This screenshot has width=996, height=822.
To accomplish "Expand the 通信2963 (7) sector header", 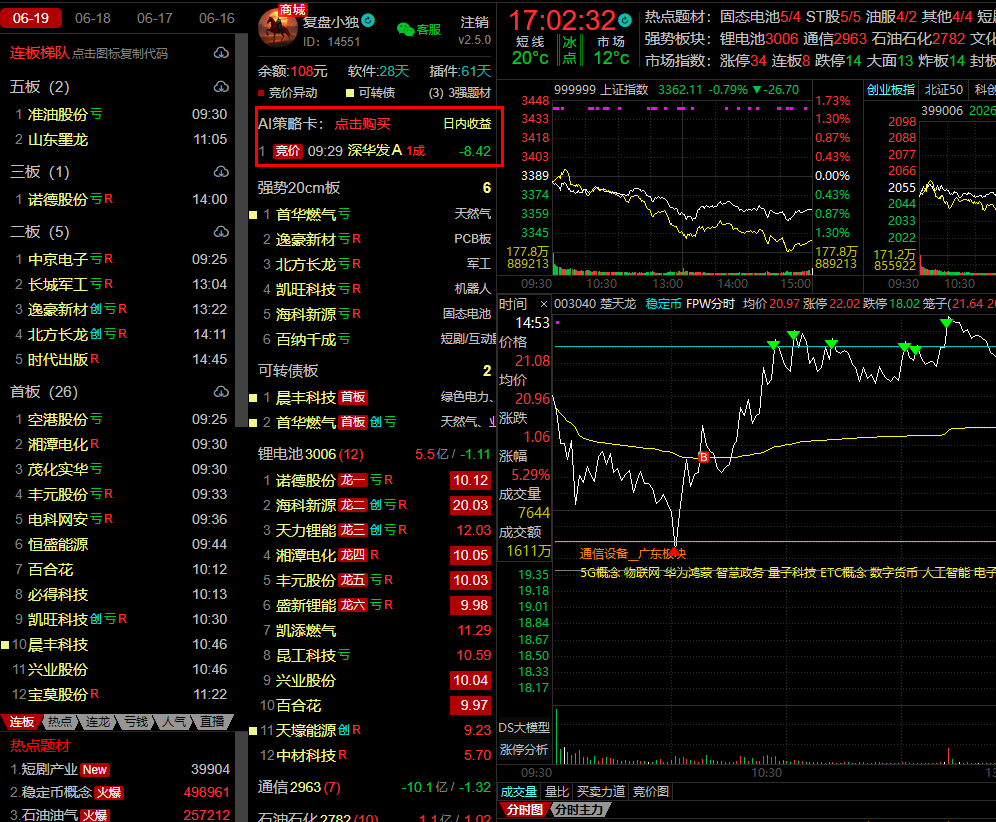I will click(x=374, y=787).
